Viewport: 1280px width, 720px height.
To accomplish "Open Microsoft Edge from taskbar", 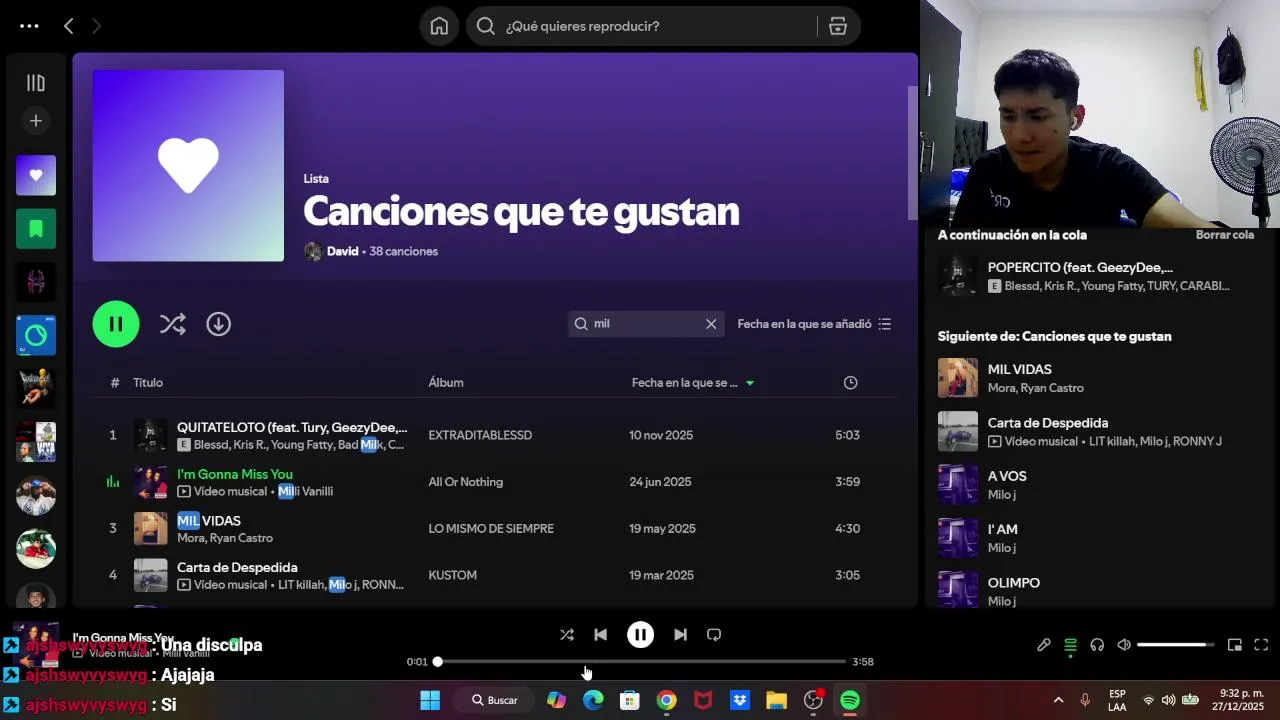I will tap(593, 700).
